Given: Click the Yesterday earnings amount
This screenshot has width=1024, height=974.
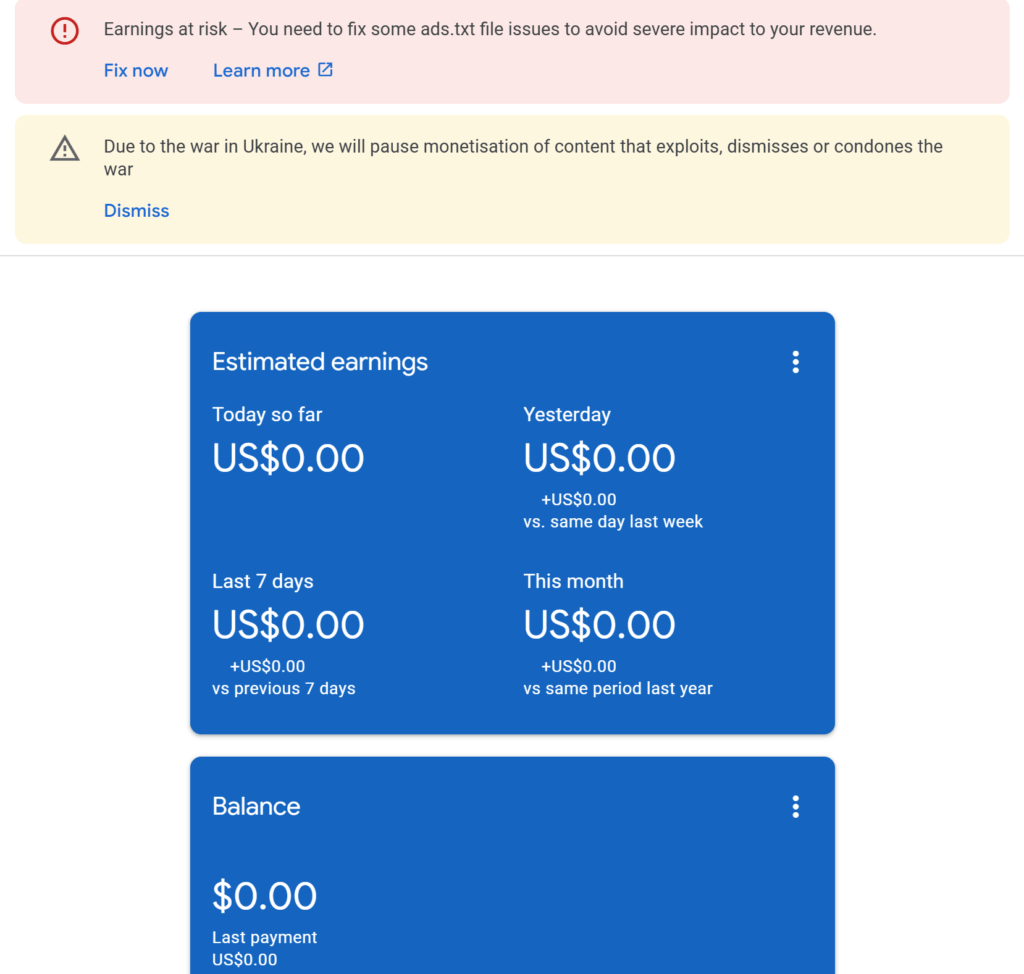Looking at the screenshot, I should point(599,458).
